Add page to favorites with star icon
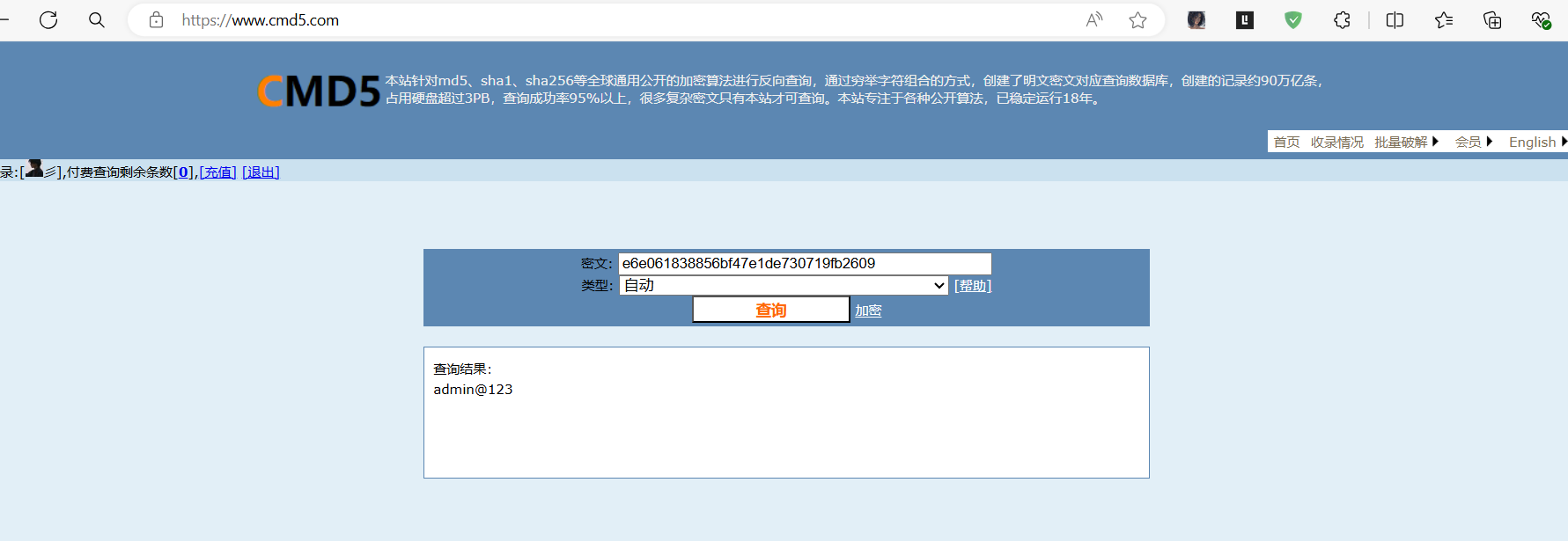 point(1137,19)
